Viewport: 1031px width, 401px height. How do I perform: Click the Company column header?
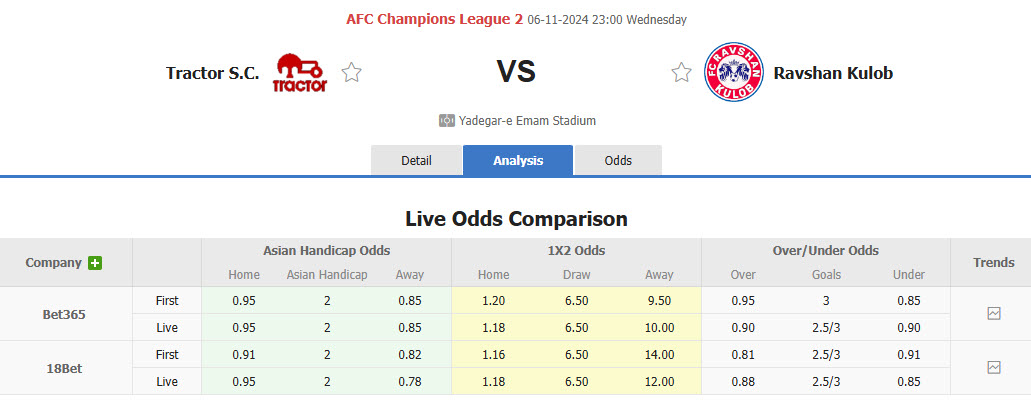tap(53, 263)
